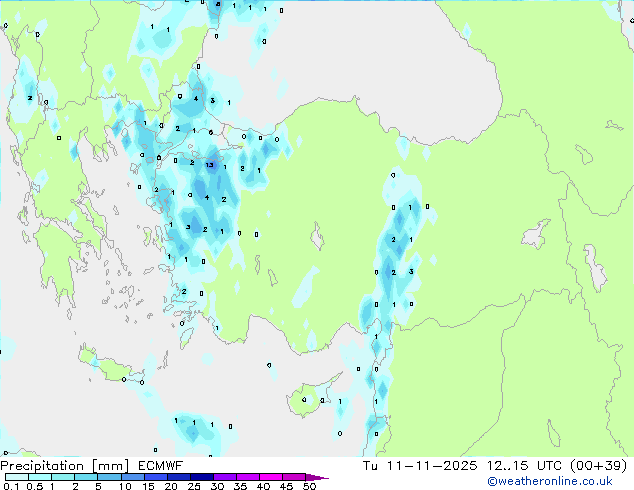Click the 0.1–0.5 mm legend color swatch
Image resolution: width=634 pixels, height=490 pixels.
click(x=17, y=477)
